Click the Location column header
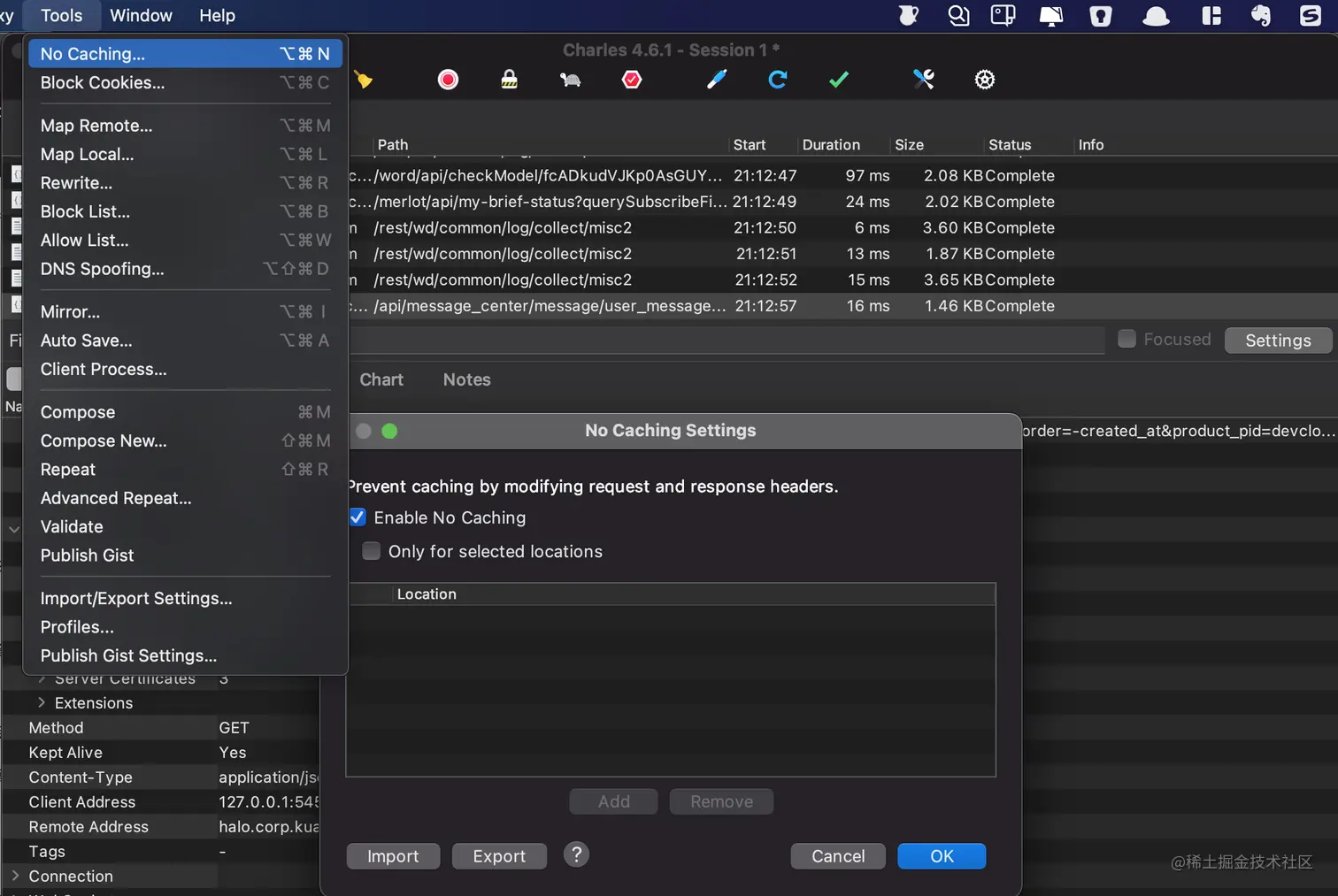This screenshot has height=896, width=1338. coord(694,594)
